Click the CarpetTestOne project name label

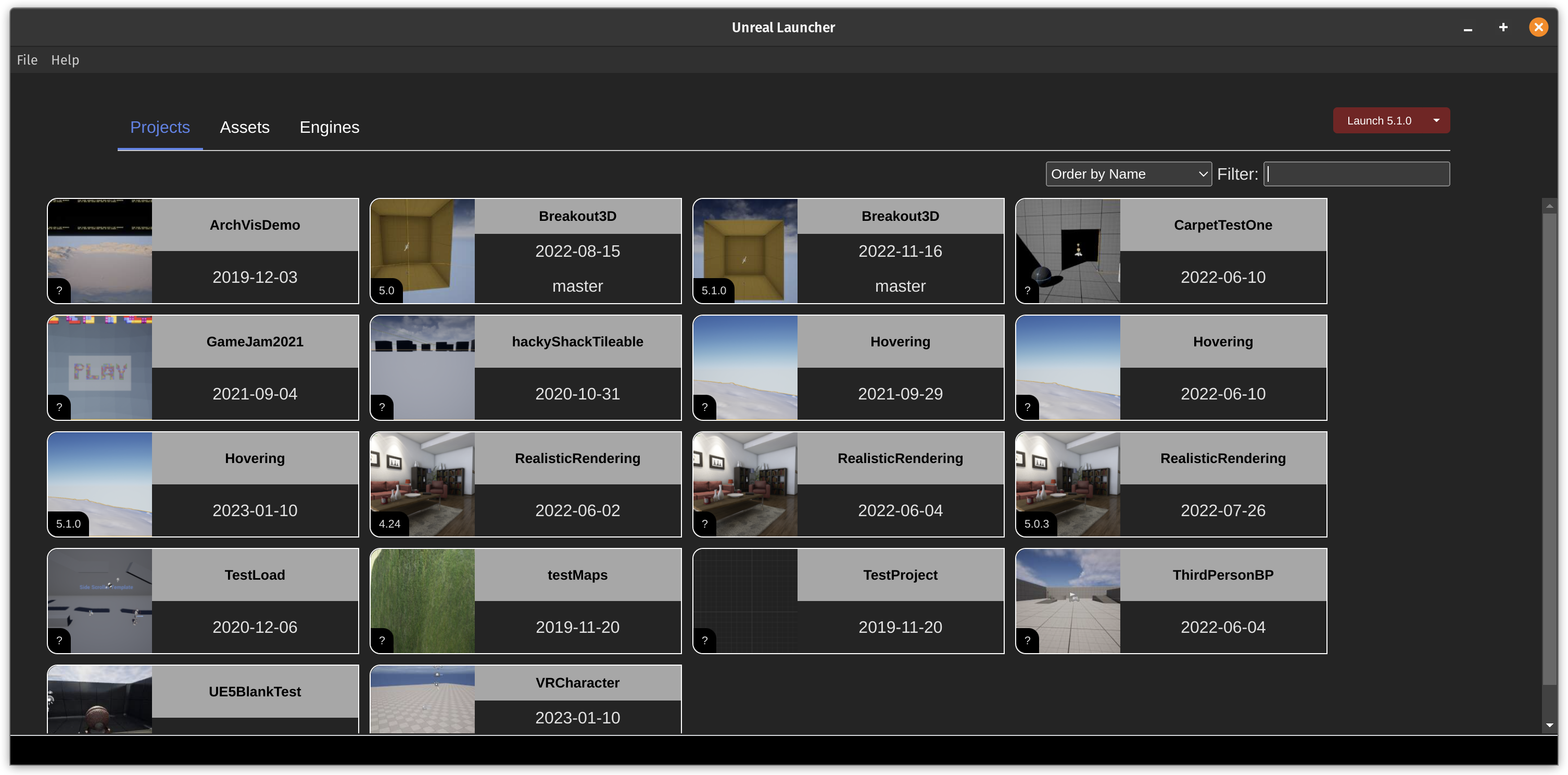point(1223,224)
